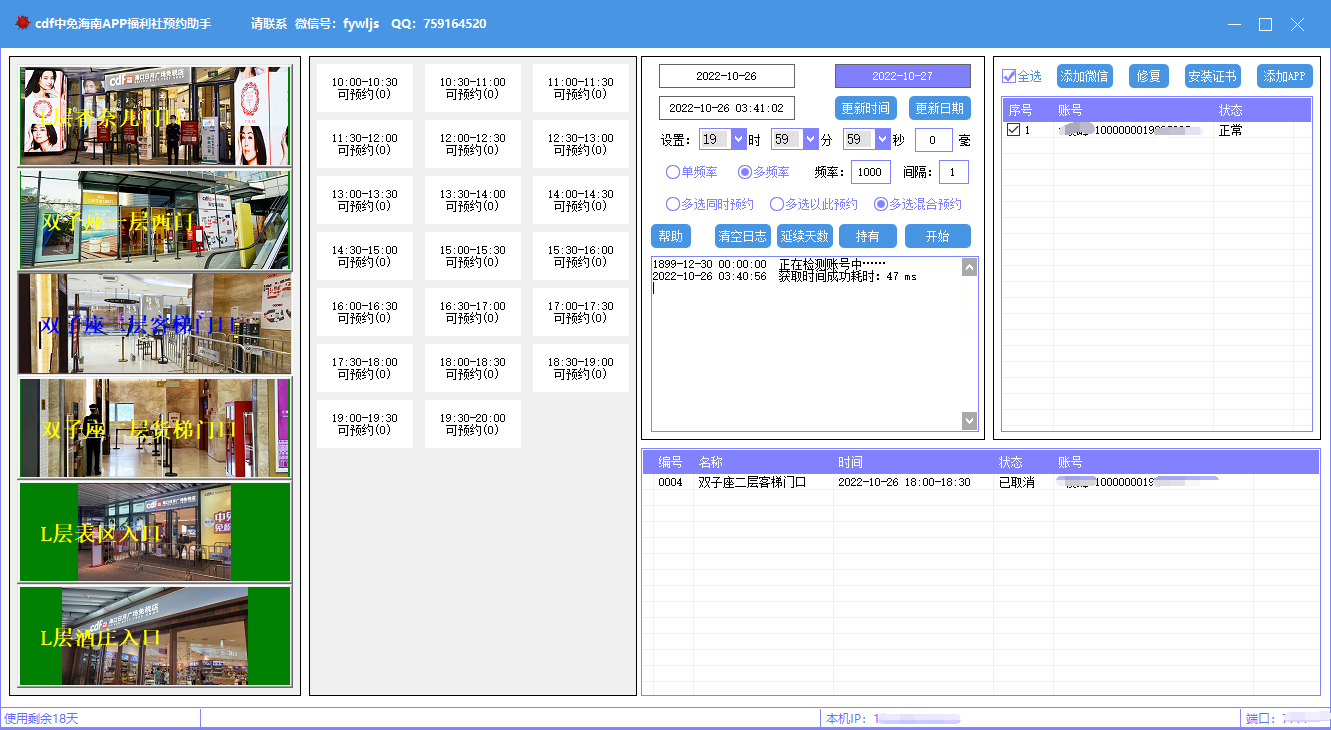Choose the 19:00-19:30 time slot
1331x730 pixels.
365,424
